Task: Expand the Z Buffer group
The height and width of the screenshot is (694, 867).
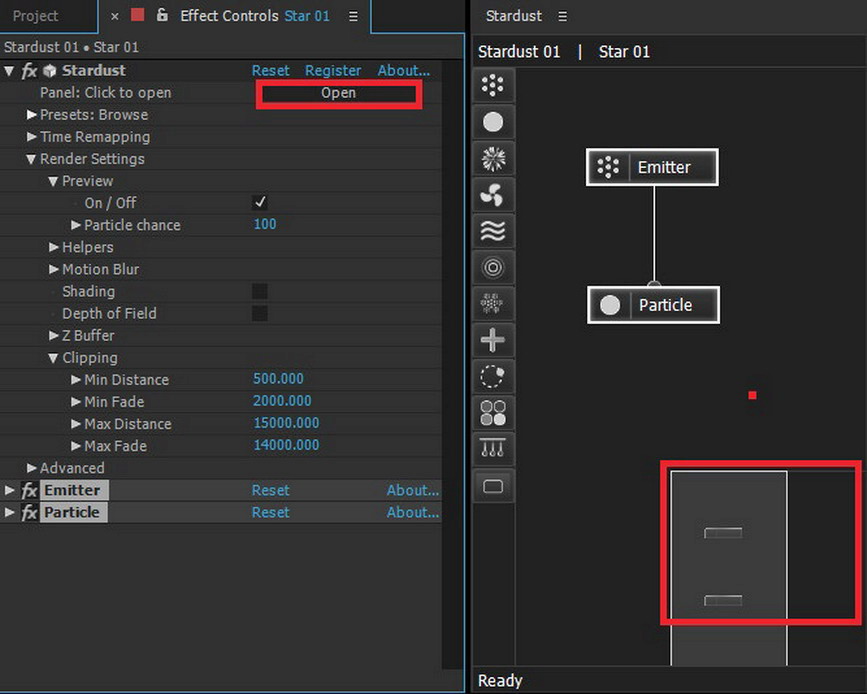Action: click(x=54, y=336)
